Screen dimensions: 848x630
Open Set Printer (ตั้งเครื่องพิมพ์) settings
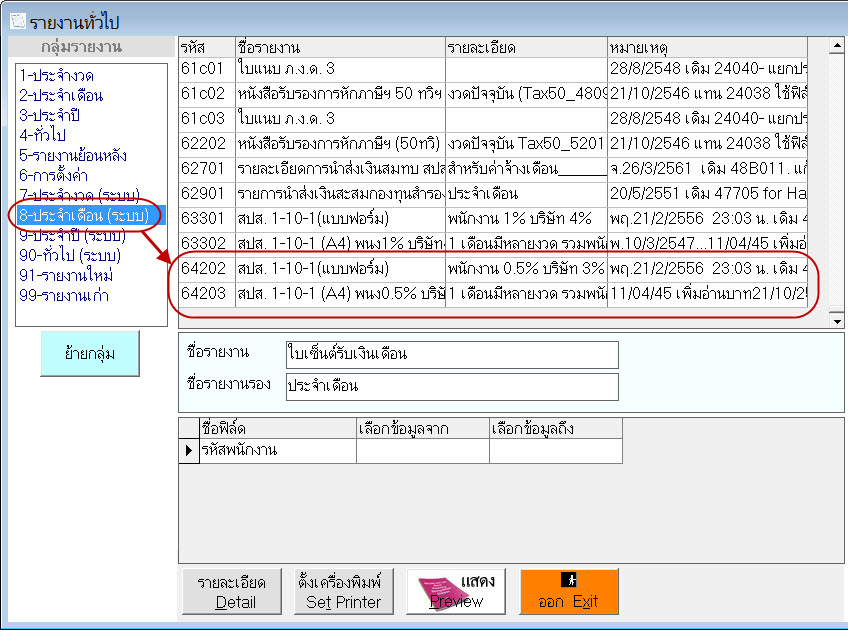[339, 590]
